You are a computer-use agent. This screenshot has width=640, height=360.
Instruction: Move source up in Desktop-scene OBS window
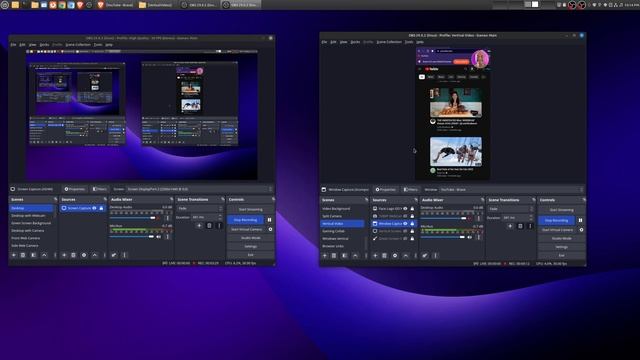pyautogui.click(x=95, y=255)
